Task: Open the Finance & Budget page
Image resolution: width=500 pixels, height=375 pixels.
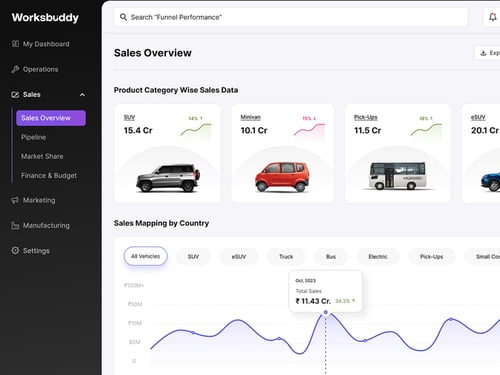Action: [x=49, y=176]
